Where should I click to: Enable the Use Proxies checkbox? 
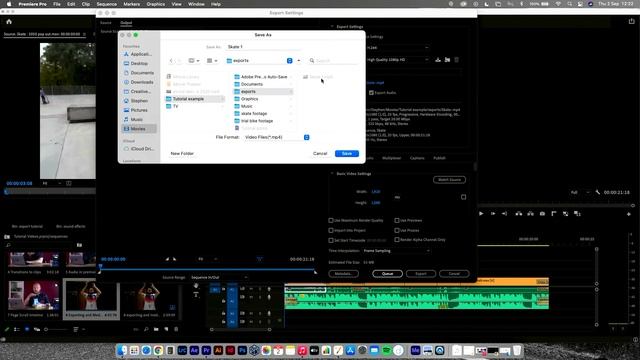397,231
